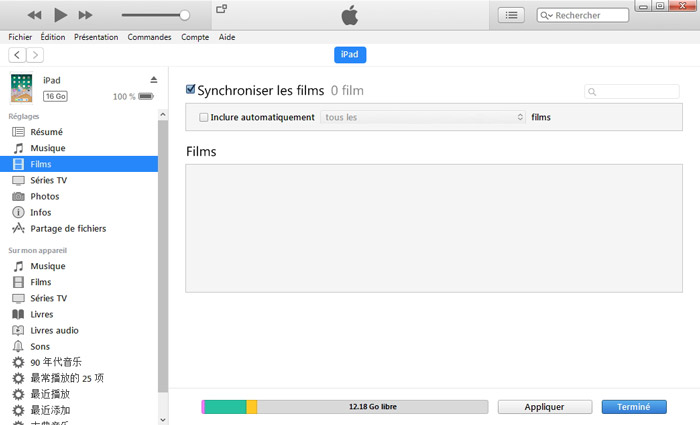Open Musique under Réglages
Screen dimensions: 700x425
click(x=79, y=148)
